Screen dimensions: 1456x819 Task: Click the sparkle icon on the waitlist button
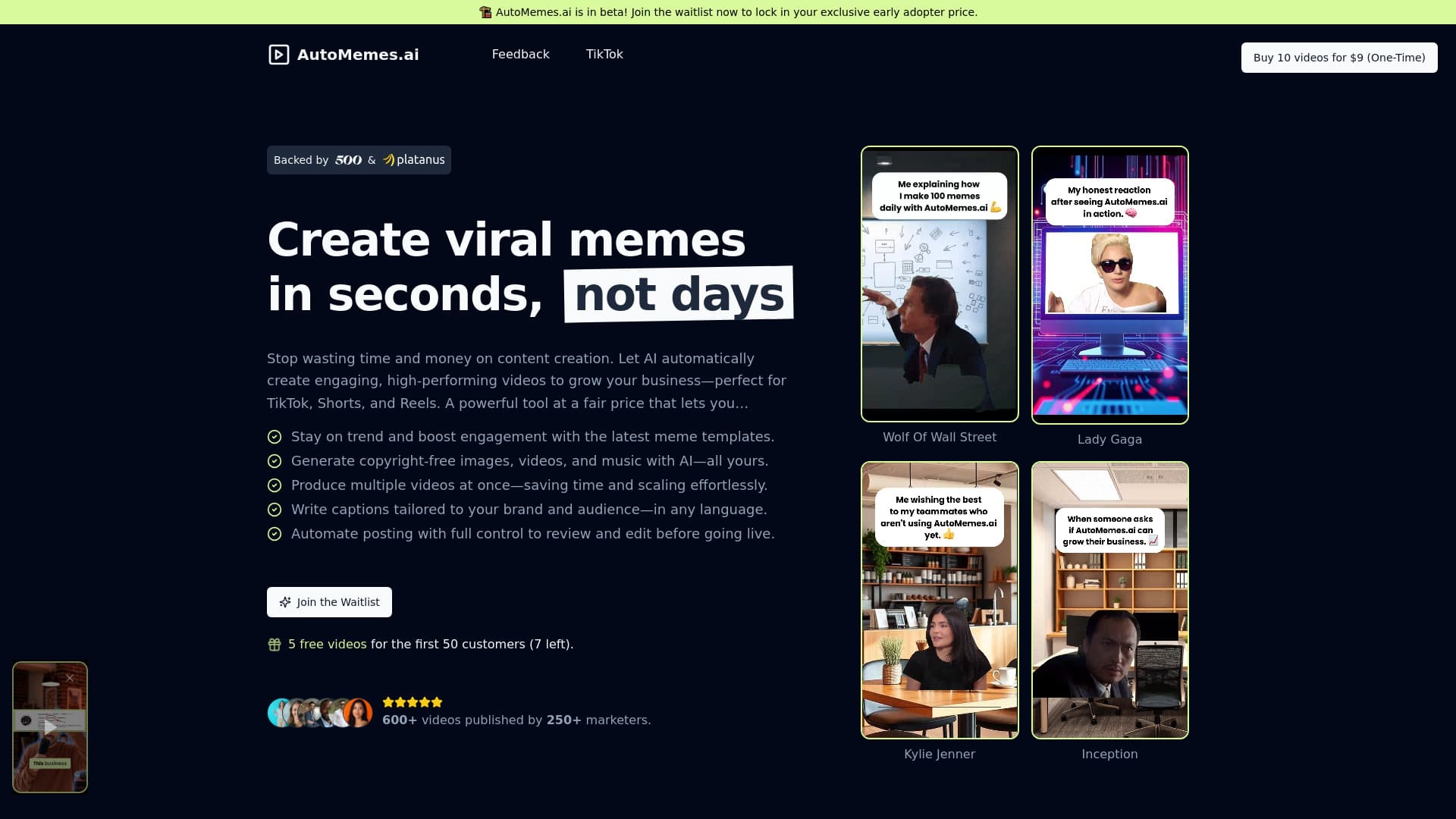click(x=285, y=601)
